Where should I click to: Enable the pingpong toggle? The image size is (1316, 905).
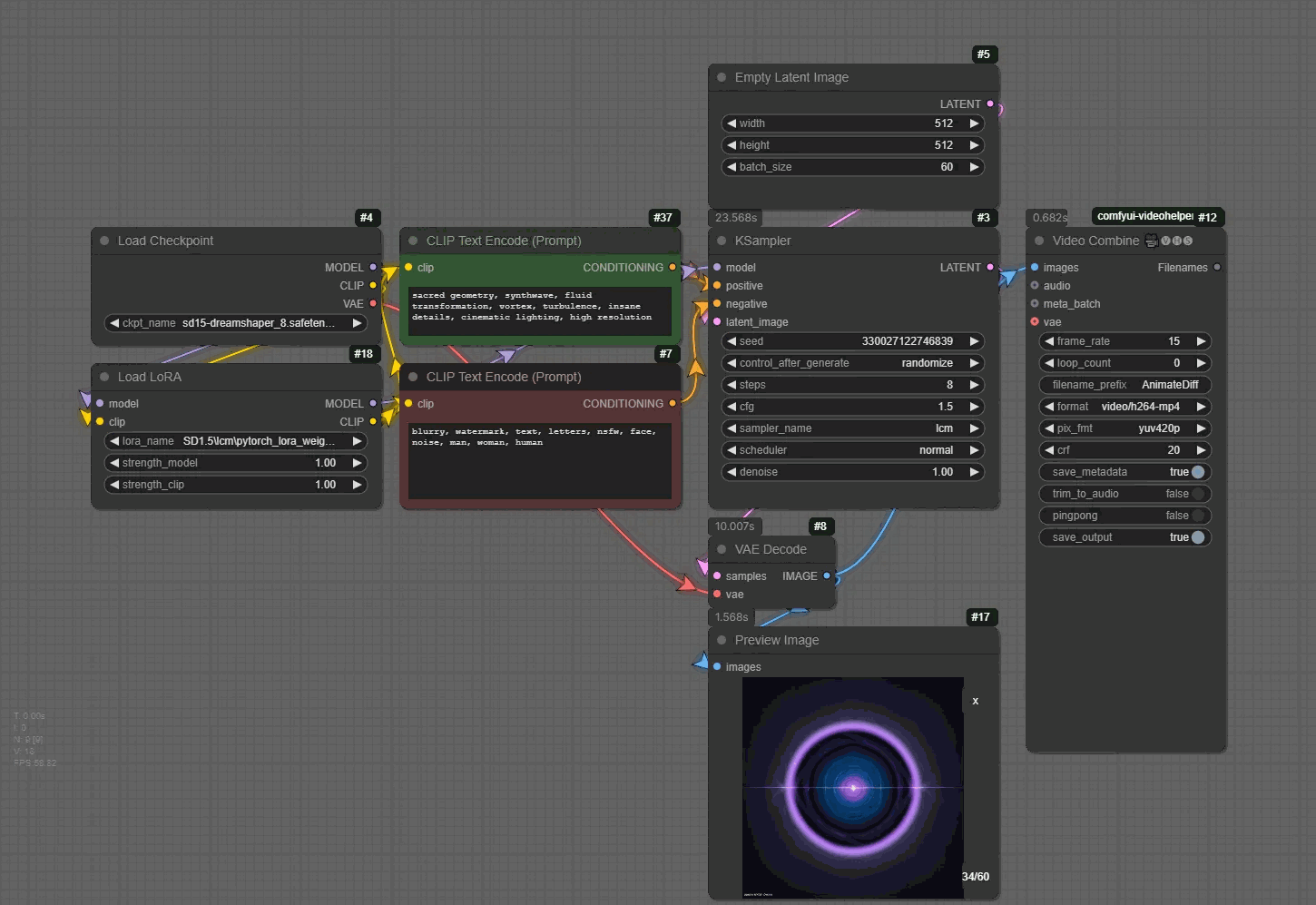tap(1197, 516)
